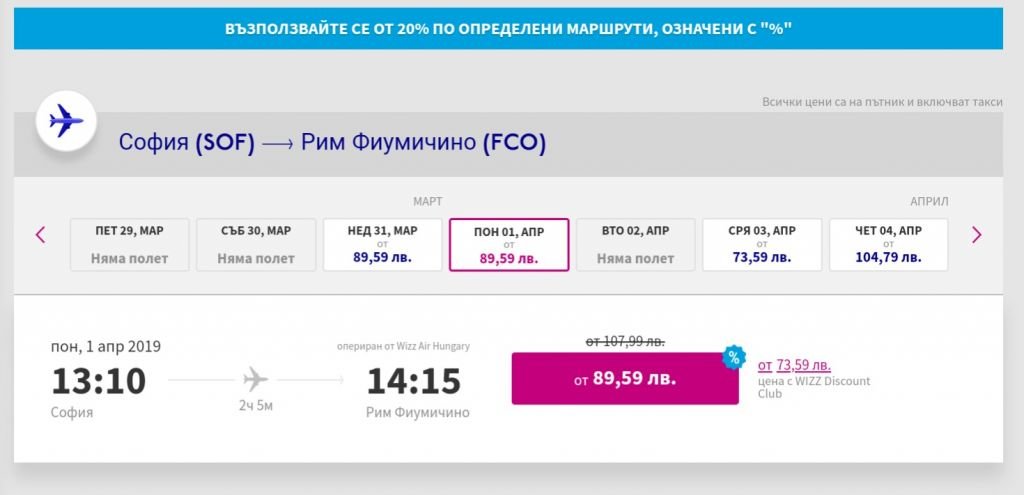Click the София (SOF) to Рим Фиумичино route heading
This screenshot has width=1024, height=495.
pos(332,143)
